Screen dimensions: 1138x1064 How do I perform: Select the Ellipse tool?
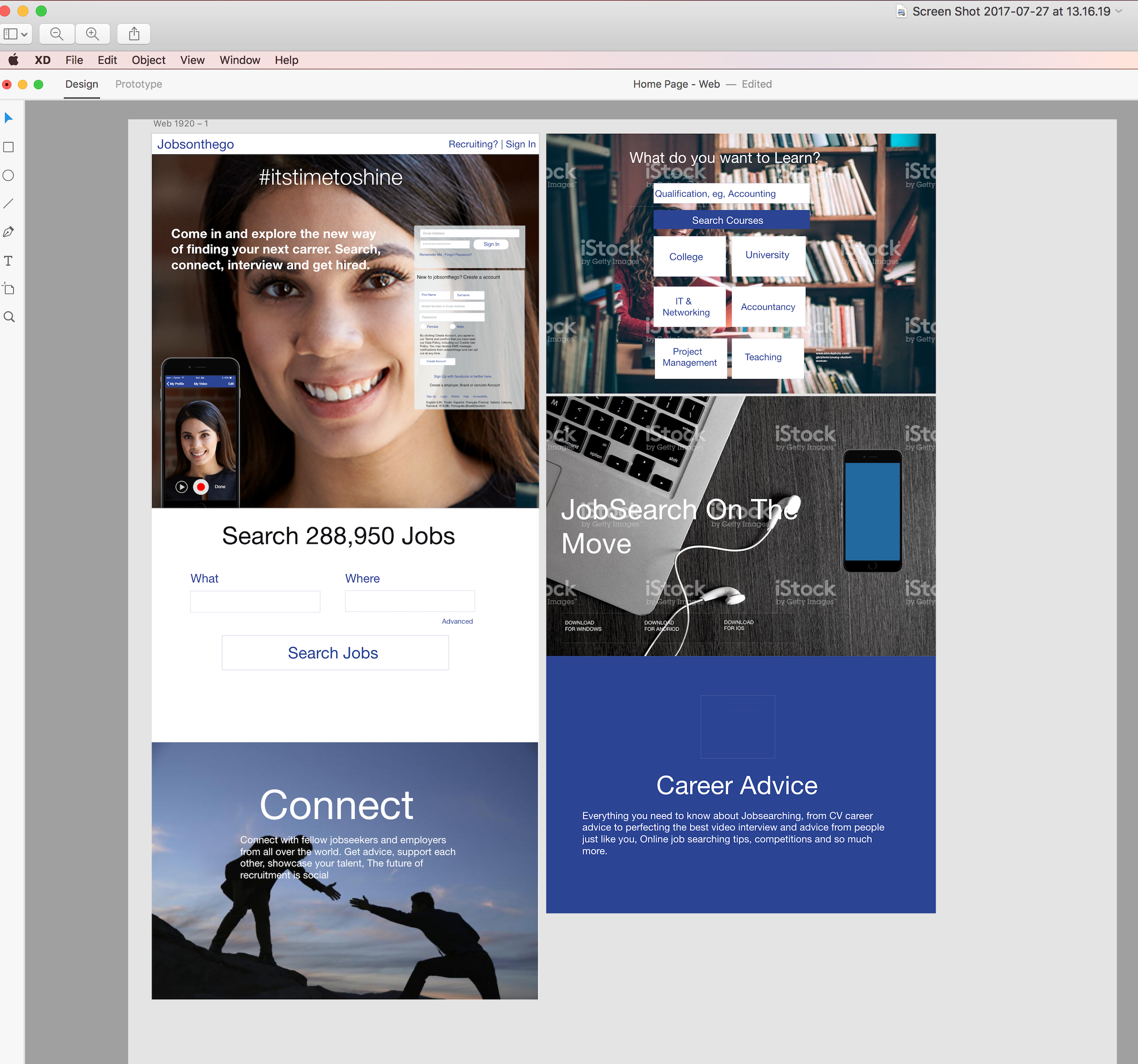coord(9,176)
